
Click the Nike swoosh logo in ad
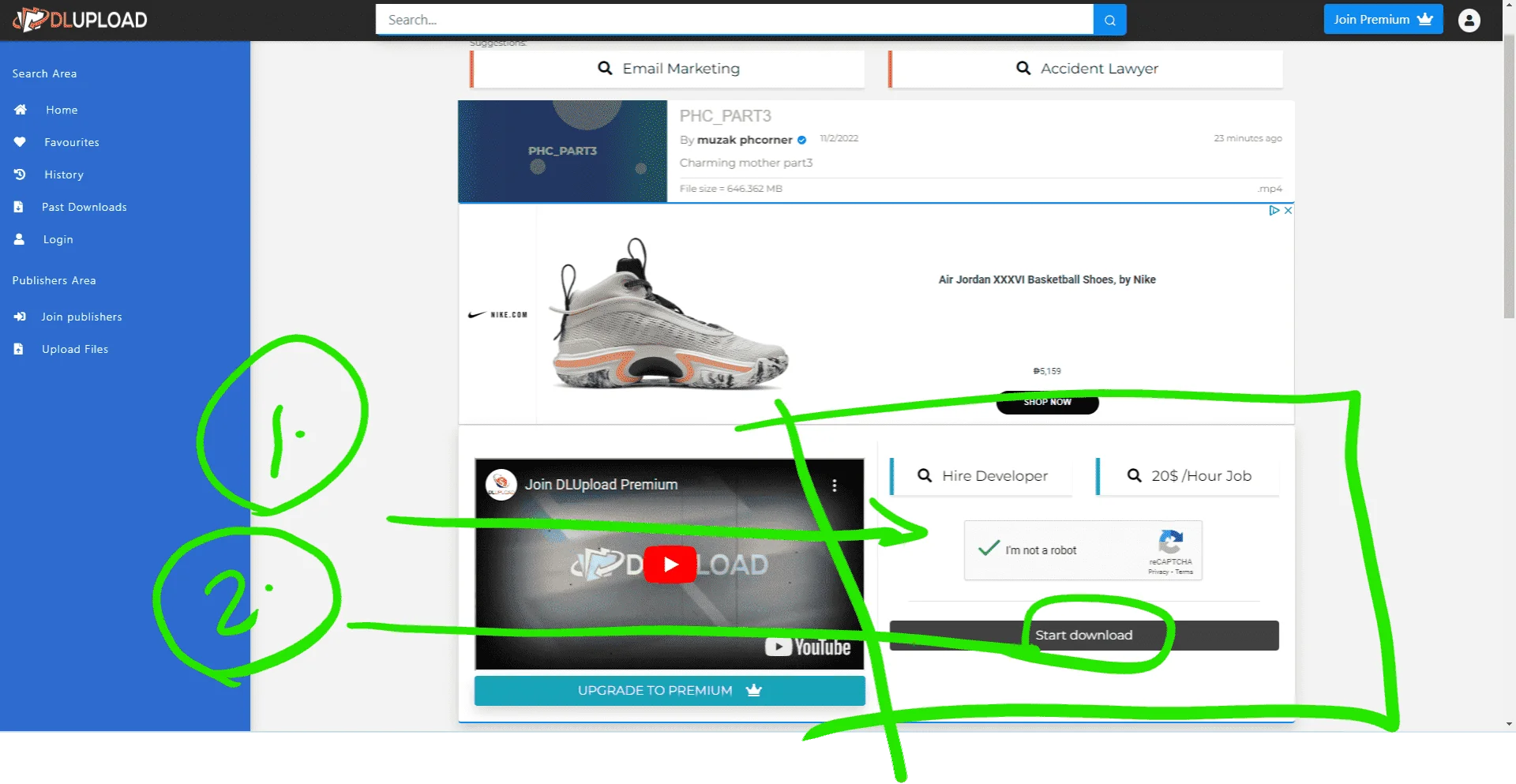(477, 314)
